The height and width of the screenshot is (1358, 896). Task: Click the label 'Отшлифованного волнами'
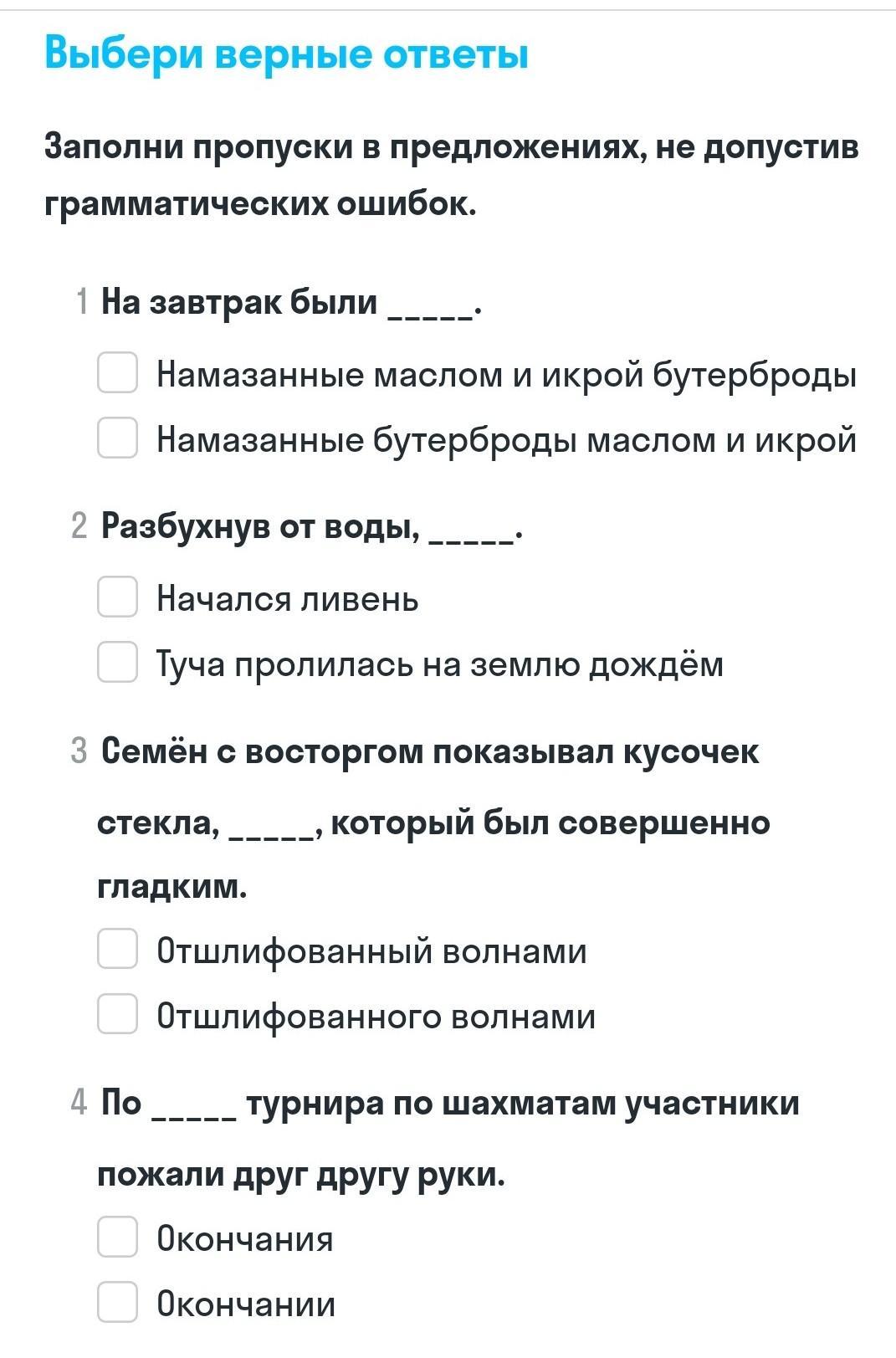(x=376, y=1017)
